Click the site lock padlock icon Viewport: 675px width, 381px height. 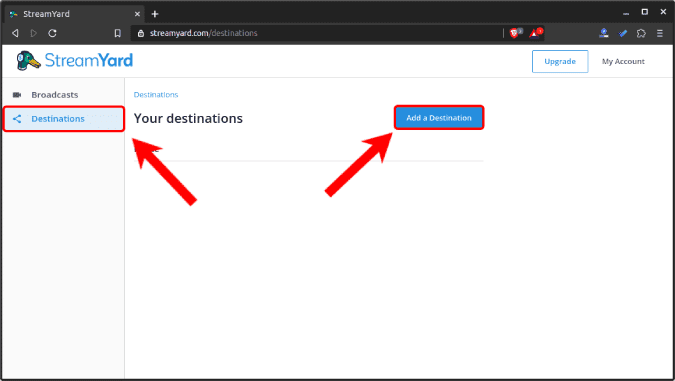[x=141, y=33]
